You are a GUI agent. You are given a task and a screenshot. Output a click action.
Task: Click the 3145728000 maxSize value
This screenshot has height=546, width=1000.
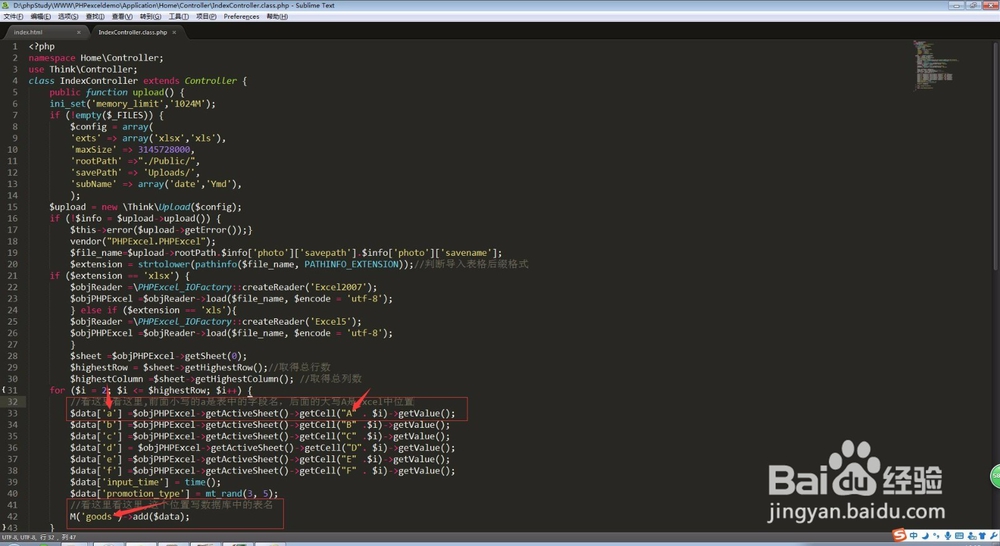click(x=165, y=150)
